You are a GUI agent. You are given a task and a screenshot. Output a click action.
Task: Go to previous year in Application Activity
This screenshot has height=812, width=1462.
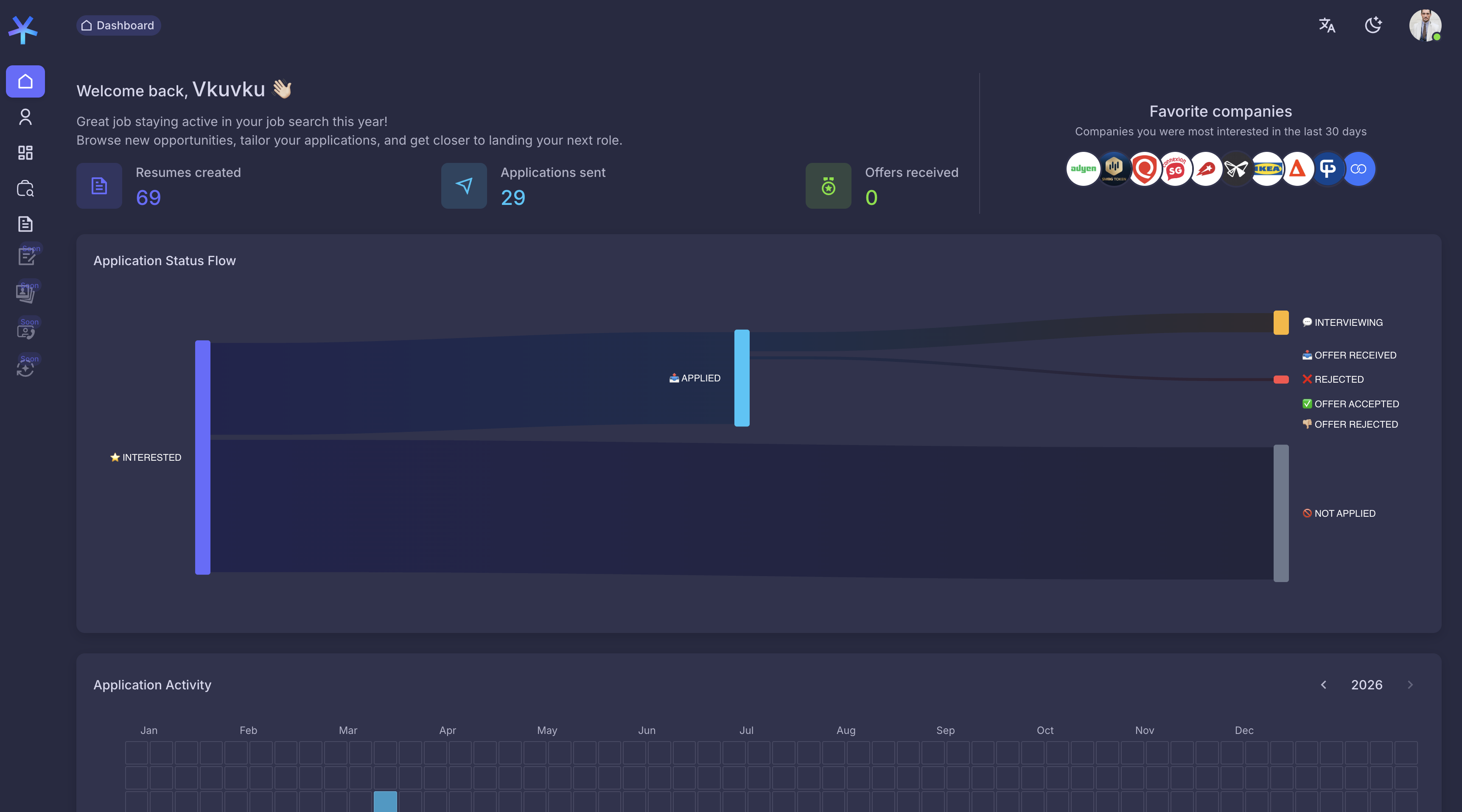coord(1324,685)
